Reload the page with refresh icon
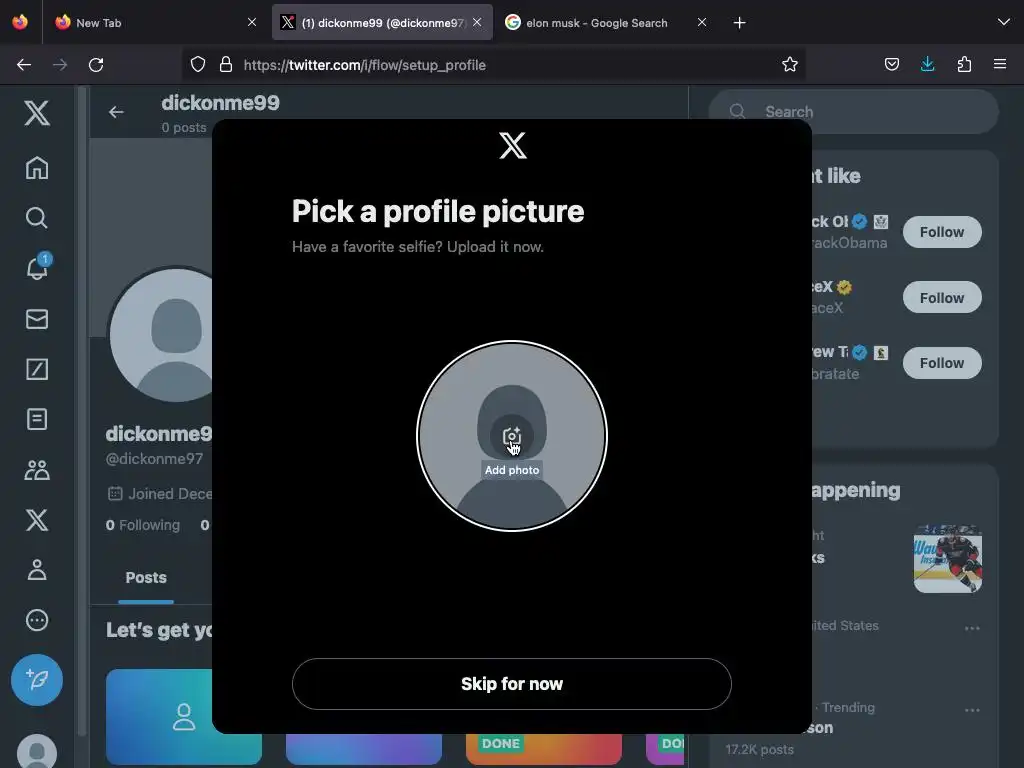 (x=96, y=65)
